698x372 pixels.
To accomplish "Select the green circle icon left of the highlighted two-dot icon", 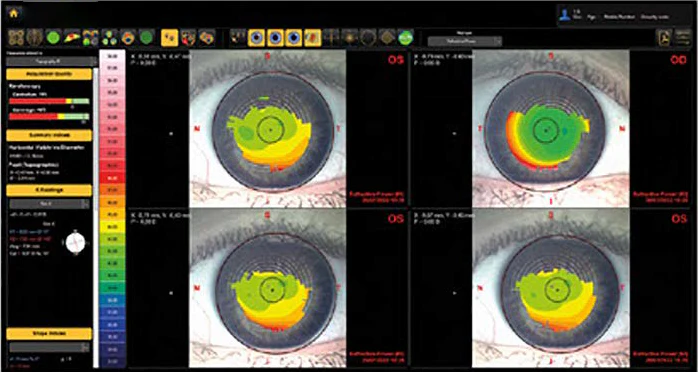I will pyautogui.click(x=146, y=37).
